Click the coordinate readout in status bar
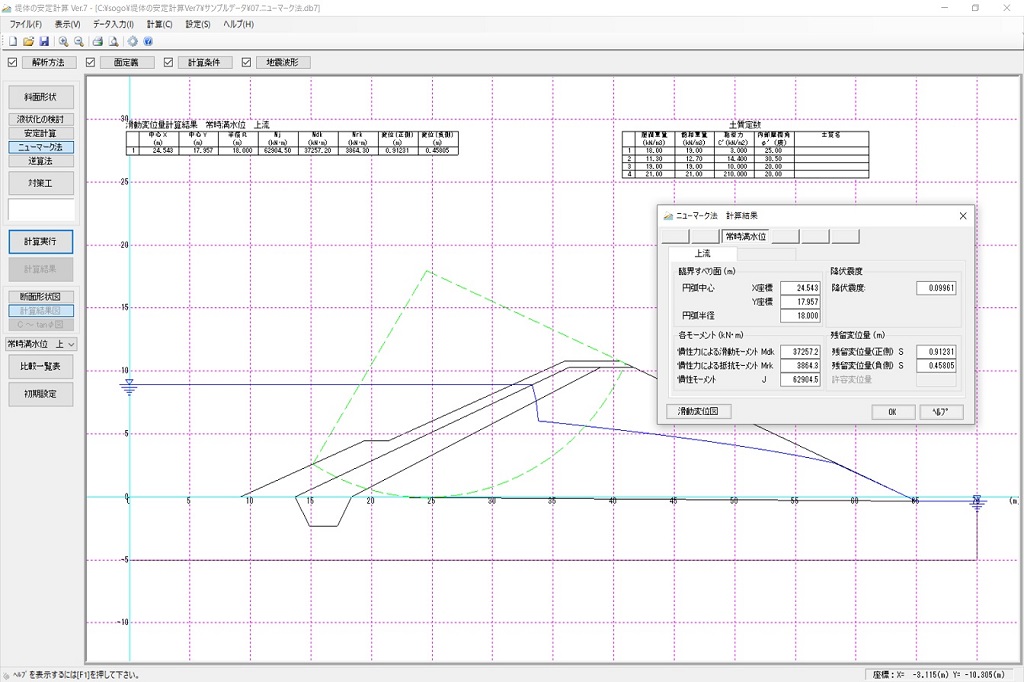Viewport: 1024px width, 682px height. (x=940, y=675)
